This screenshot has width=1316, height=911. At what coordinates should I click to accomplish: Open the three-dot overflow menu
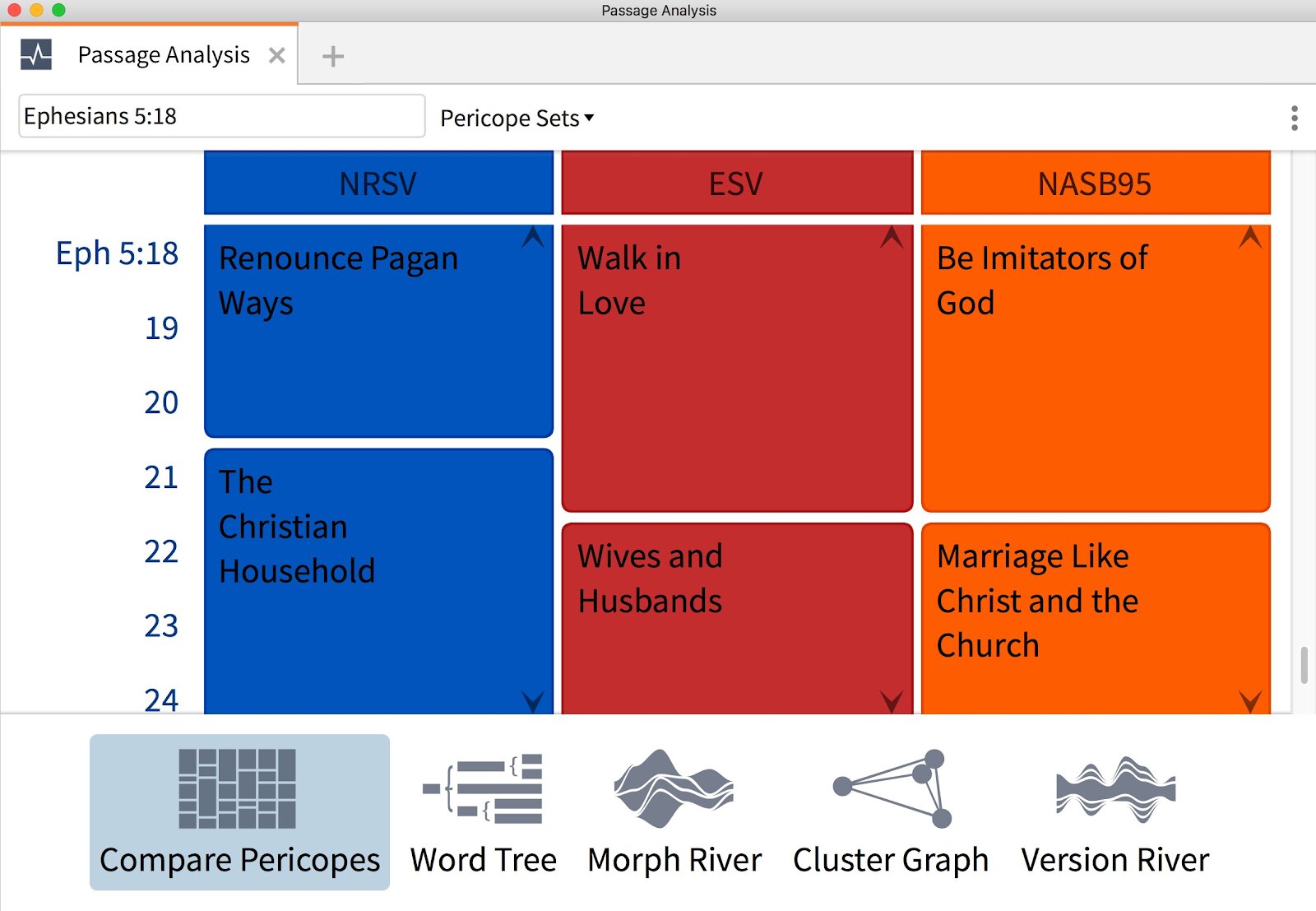coord(1294,119)
